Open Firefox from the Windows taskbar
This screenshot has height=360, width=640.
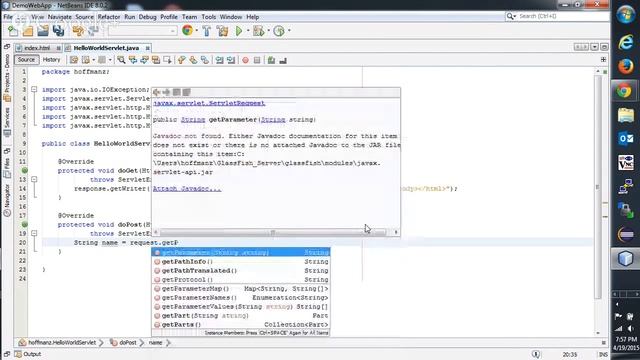pos(625,66)
